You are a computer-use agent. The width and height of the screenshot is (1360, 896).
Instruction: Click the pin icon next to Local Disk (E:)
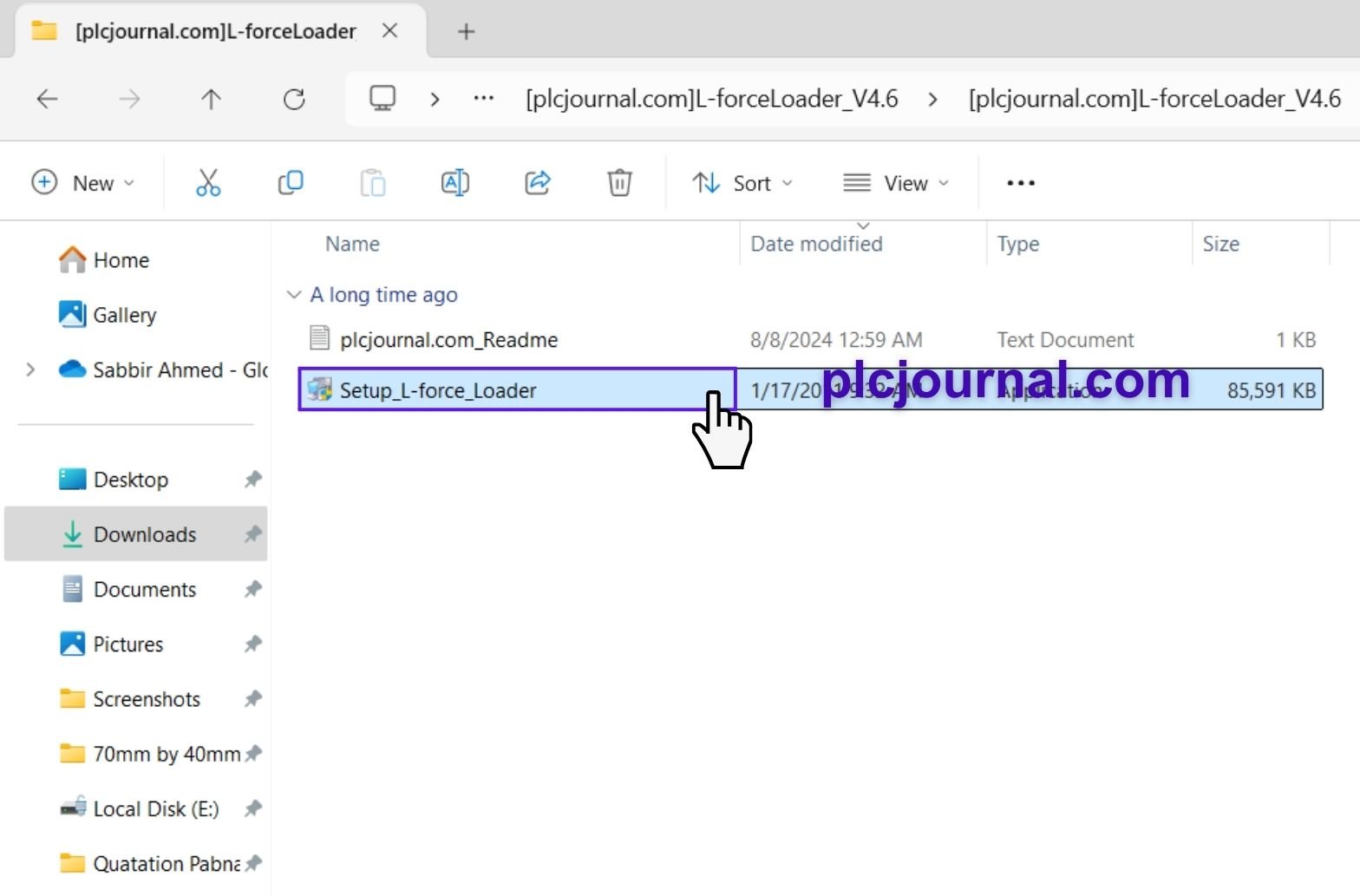252,808
